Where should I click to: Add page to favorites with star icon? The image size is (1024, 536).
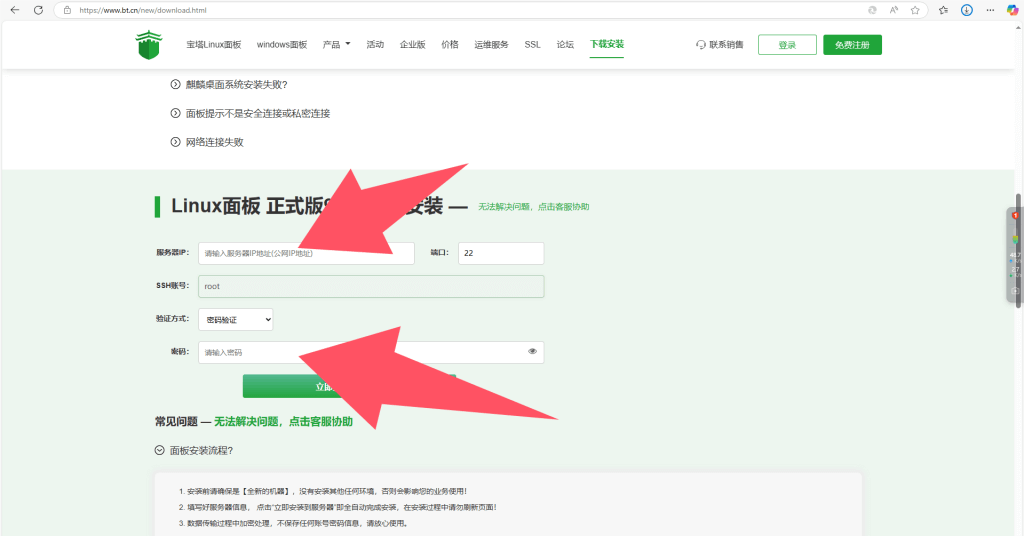click(915, 10)
